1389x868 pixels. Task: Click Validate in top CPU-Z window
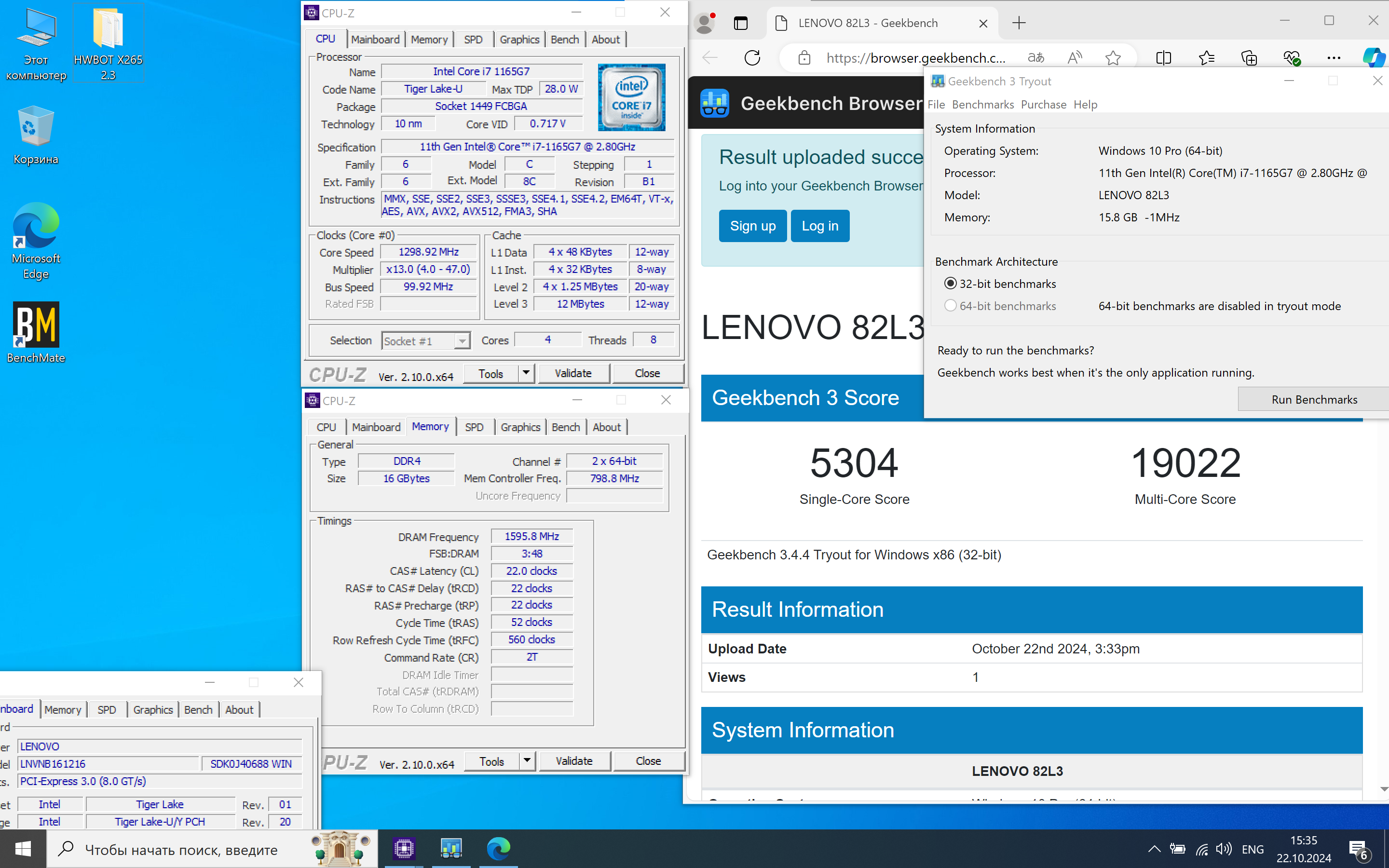pyautogui.click(x=573, y=373)
